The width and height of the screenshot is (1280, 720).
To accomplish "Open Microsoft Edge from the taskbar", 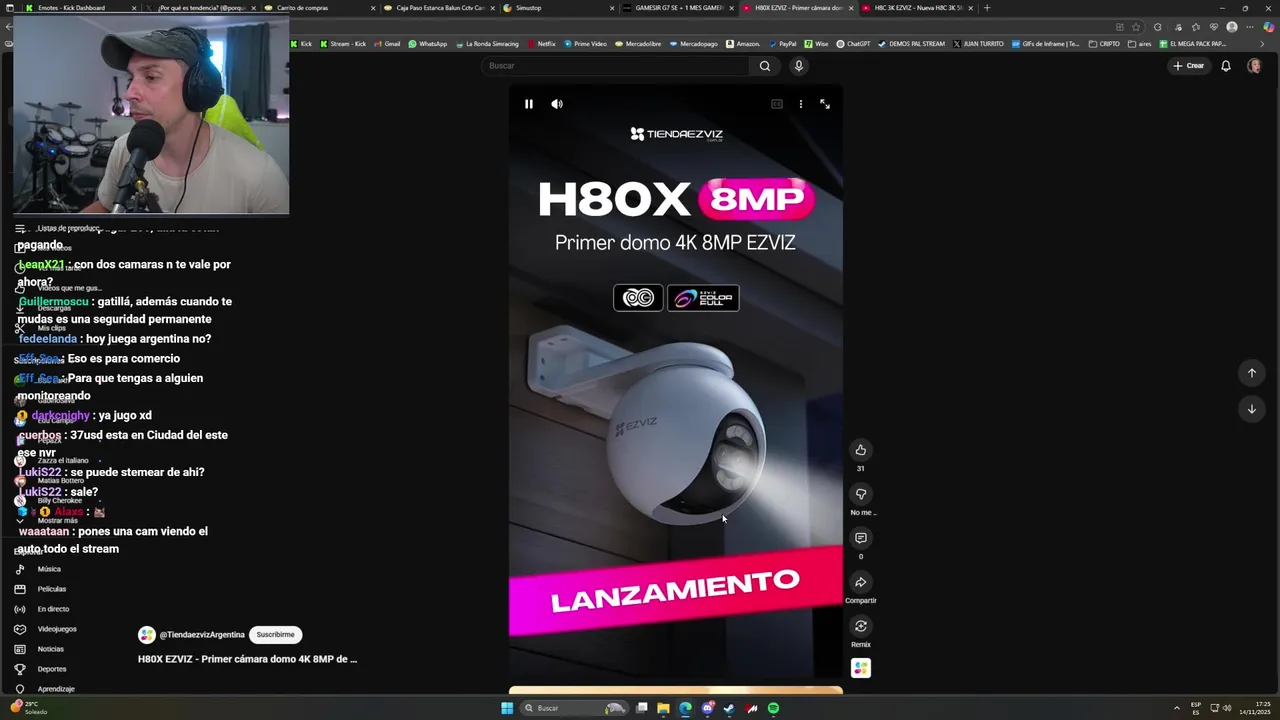I will [685, 708].
